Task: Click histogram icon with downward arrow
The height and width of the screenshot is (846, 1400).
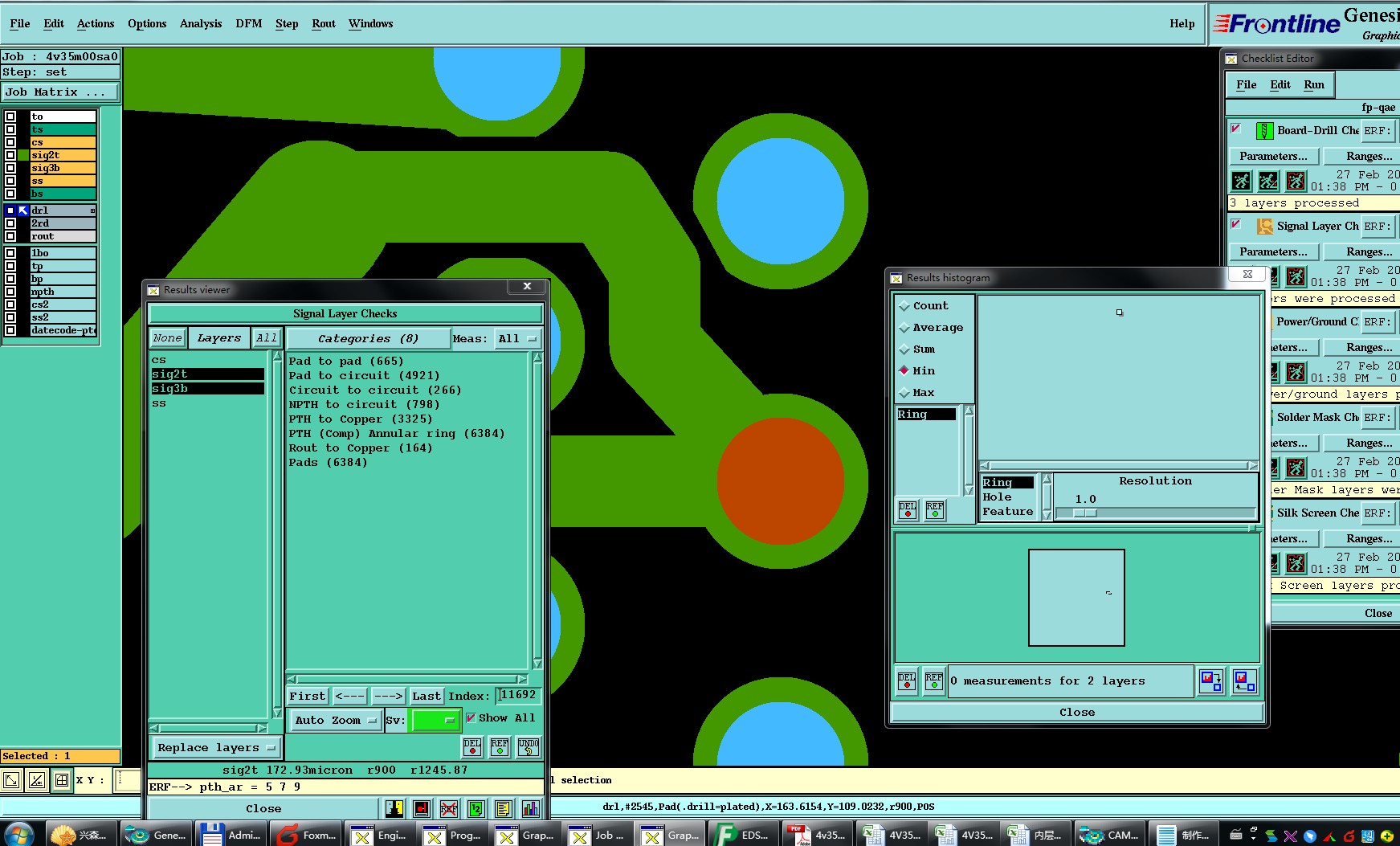Action: pyautogui.click(x=1211, y=681)
